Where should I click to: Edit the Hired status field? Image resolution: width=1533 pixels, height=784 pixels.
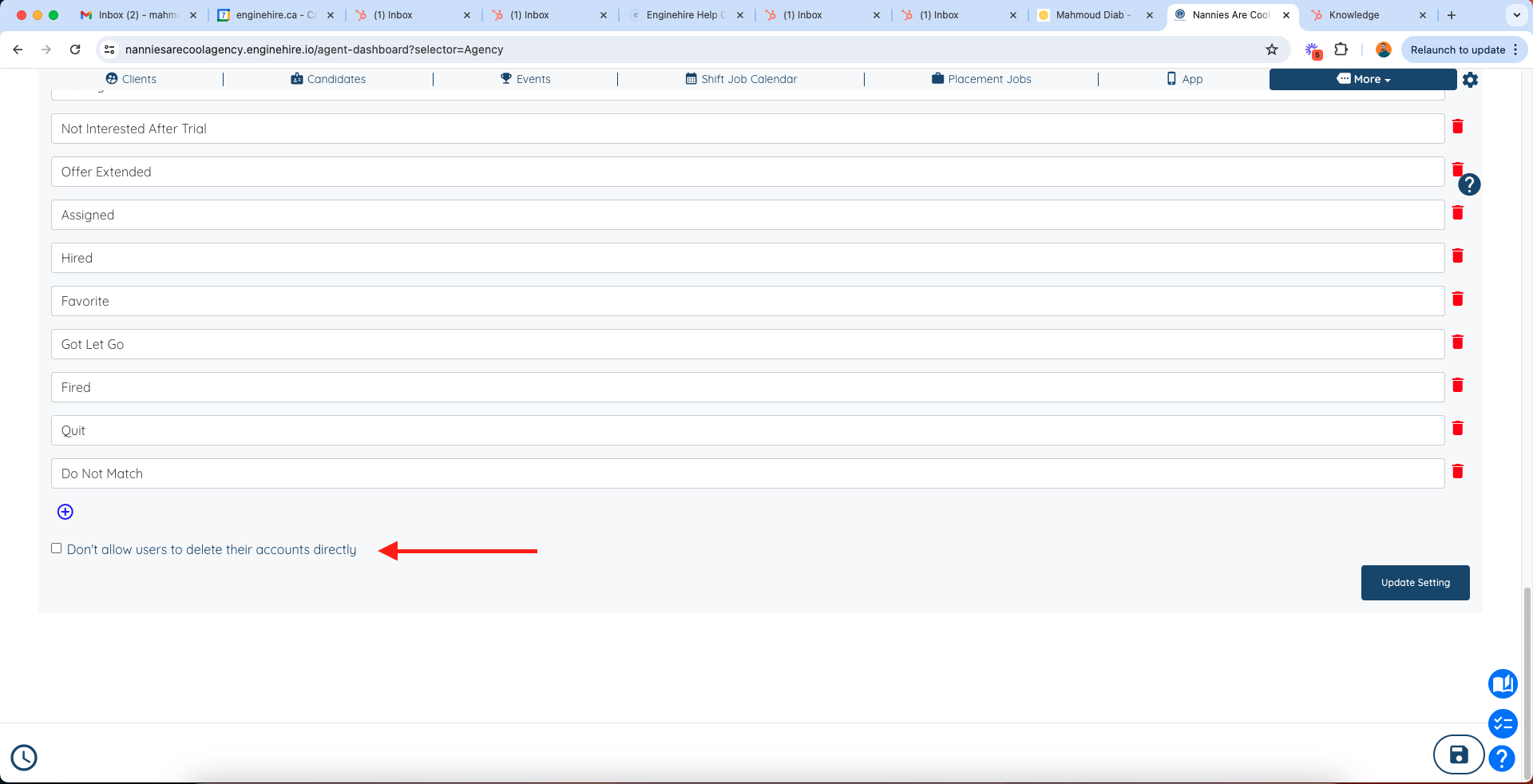747,258
